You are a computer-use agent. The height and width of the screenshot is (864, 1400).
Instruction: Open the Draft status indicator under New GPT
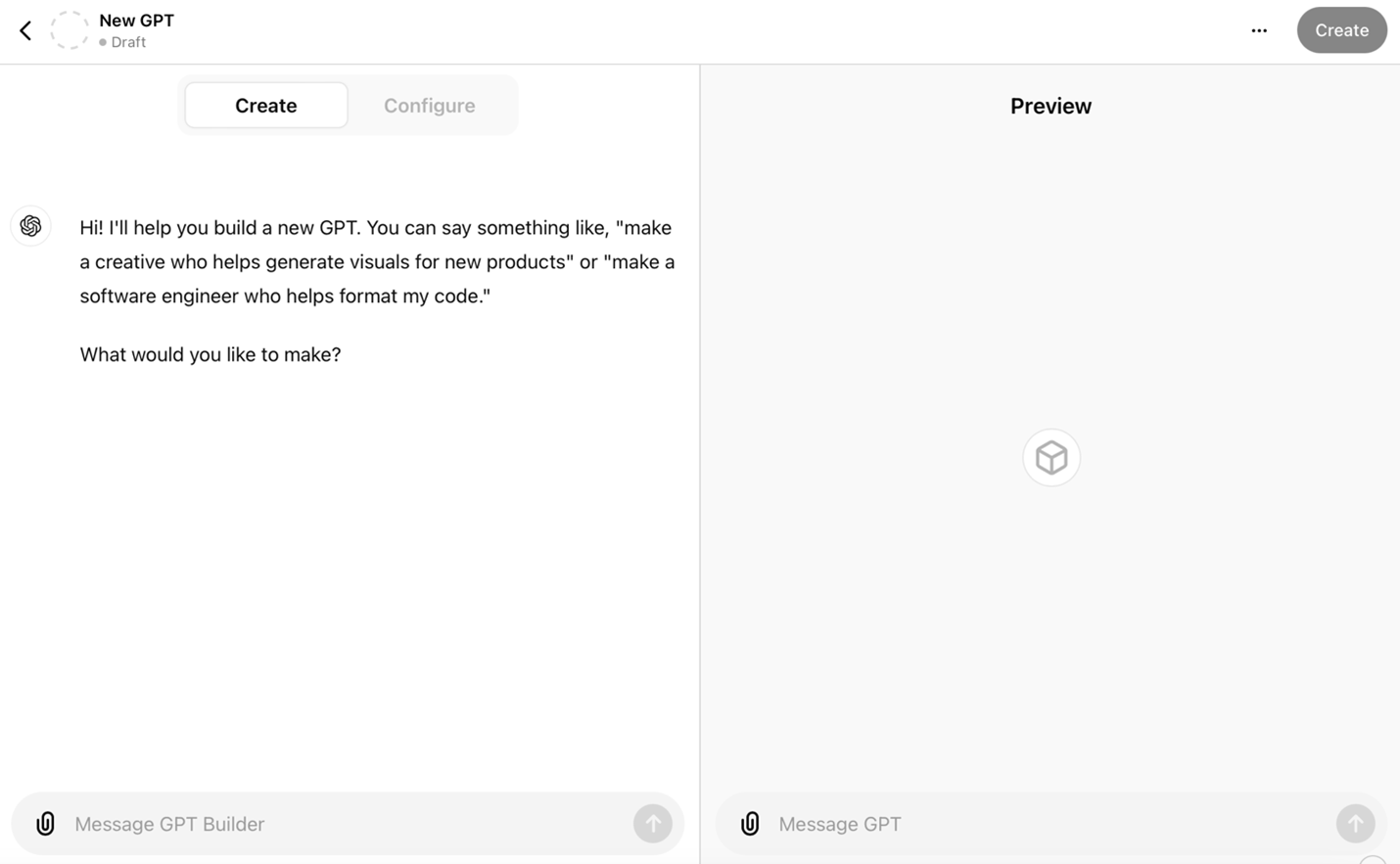click(127, 42)
